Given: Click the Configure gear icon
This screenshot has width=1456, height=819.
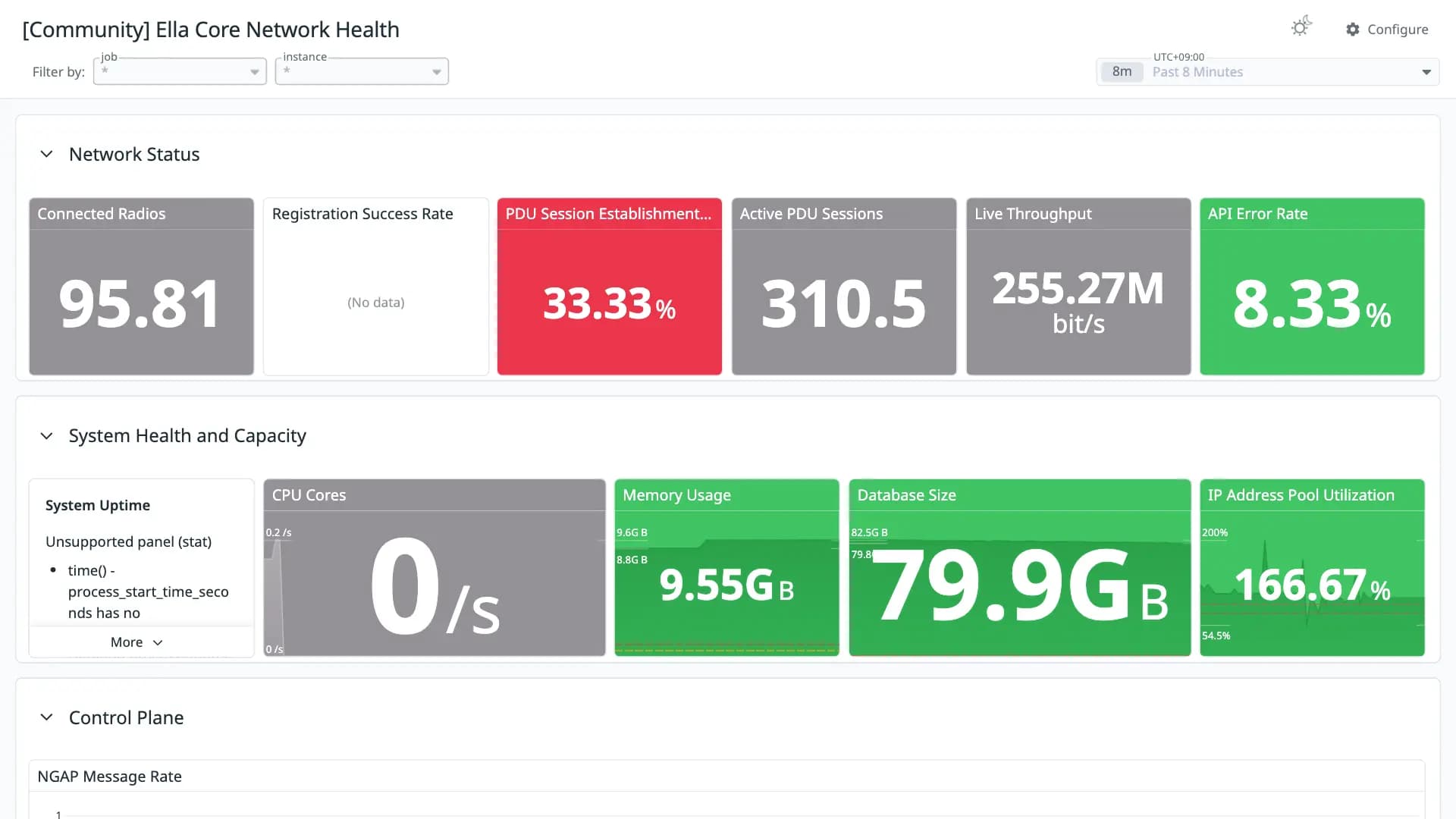Looking at the screenshot, I should (1353, 29).
